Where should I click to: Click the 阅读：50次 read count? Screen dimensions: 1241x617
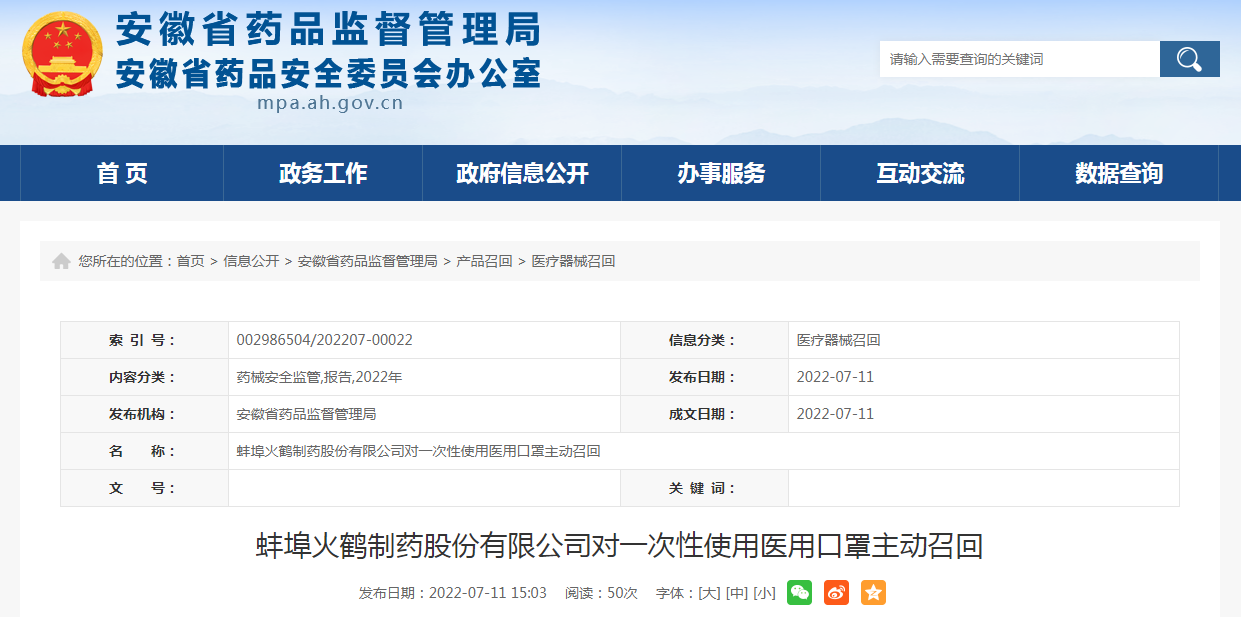[601, 593]
